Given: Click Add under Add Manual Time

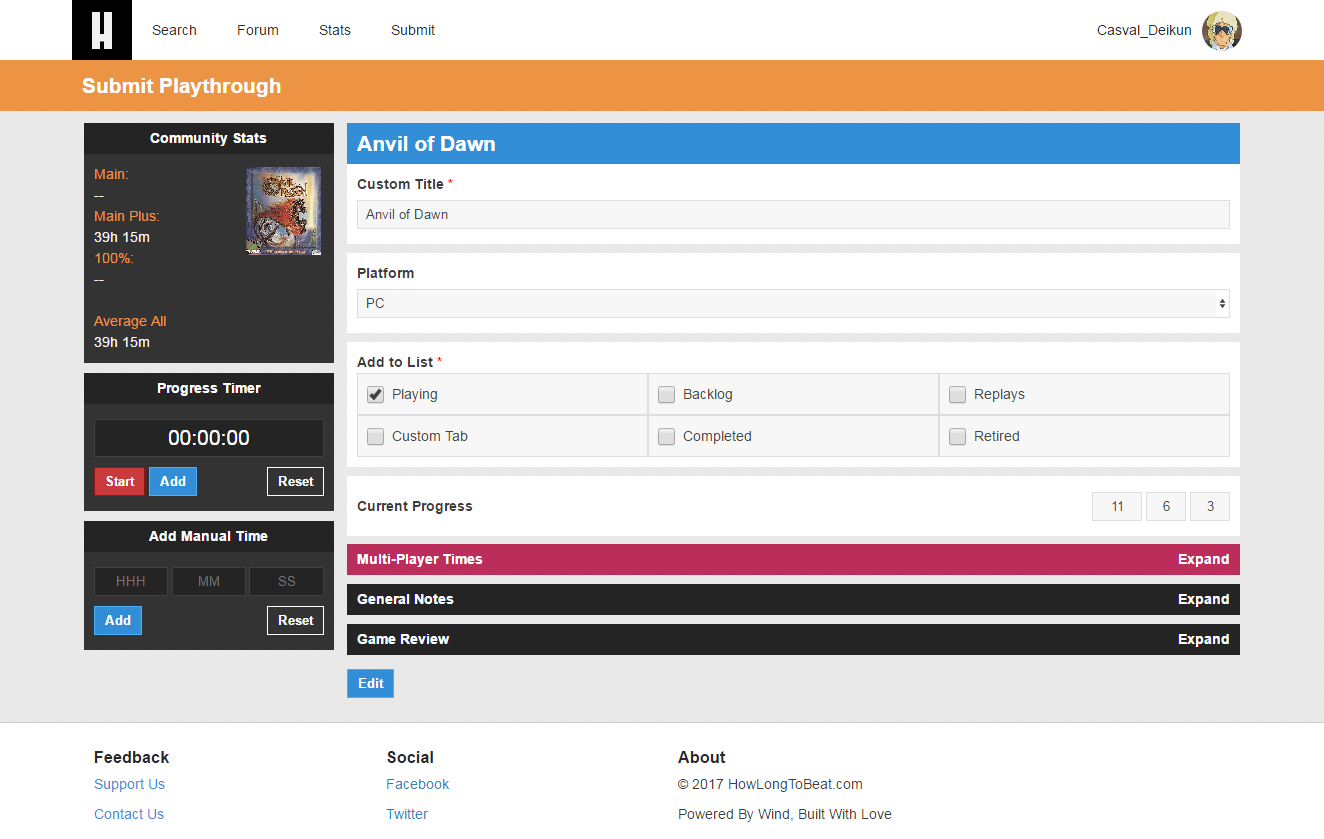Looking at the screenshot, I should coord(118,620).
